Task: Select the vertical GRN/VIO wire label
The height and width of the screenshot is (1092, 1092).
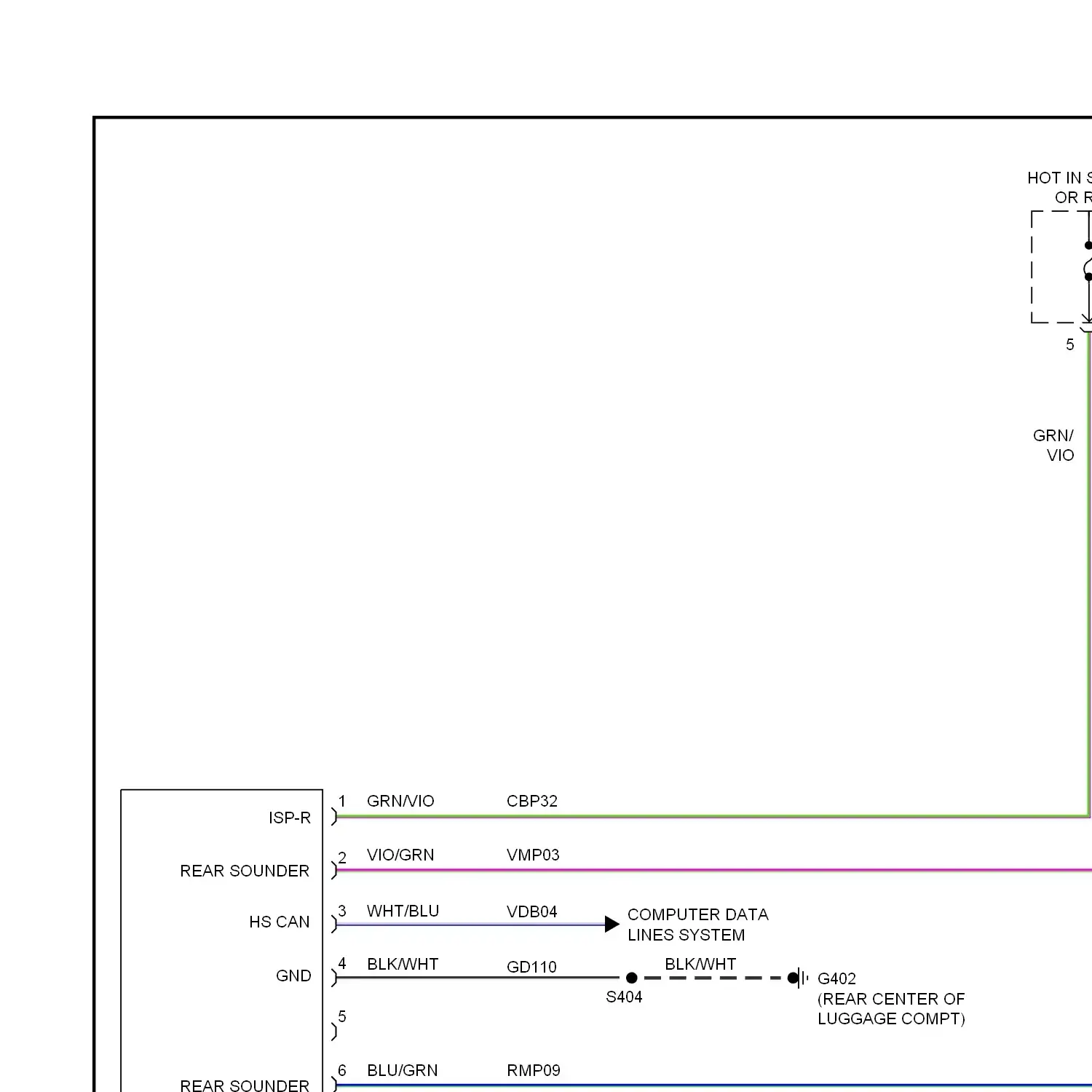Action: [x=1053, y=445]
